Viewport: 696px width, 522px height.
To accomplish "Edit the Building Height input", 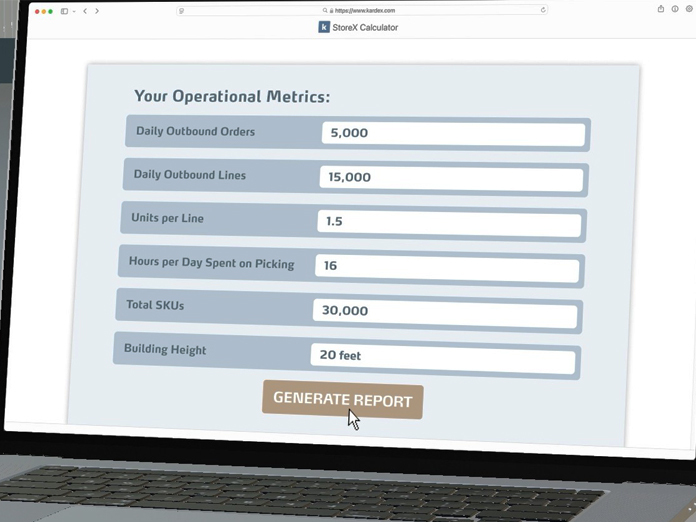I will 443,358.
